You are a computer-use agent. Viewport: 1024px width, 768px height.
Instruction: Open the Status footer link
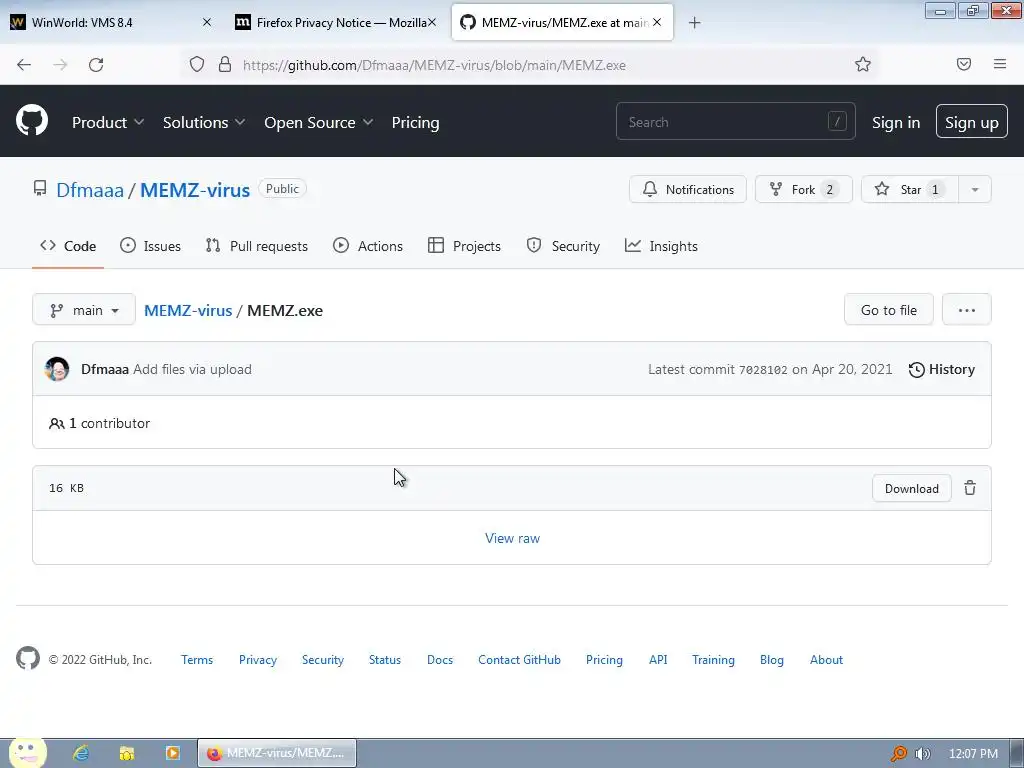point(385,660)
